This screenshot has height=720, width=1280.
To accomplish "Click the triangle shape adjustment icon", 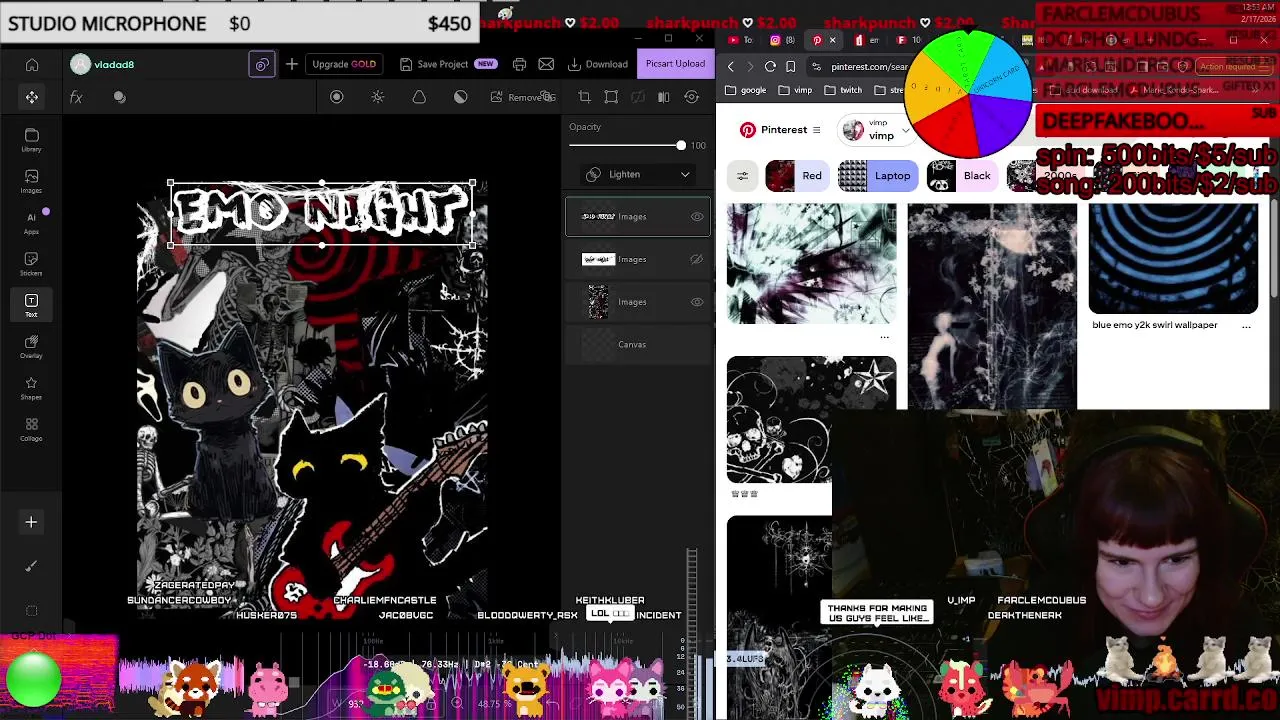I will tap(419, 97).
